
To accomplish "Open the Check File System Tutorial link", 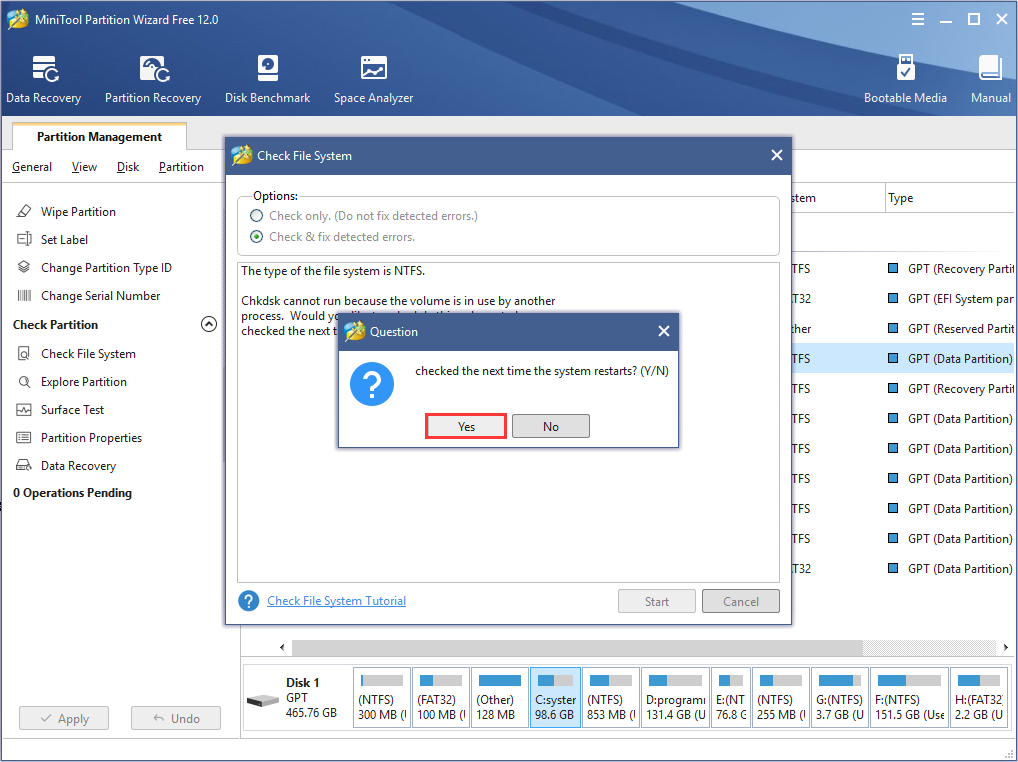I will coord(336,601).
